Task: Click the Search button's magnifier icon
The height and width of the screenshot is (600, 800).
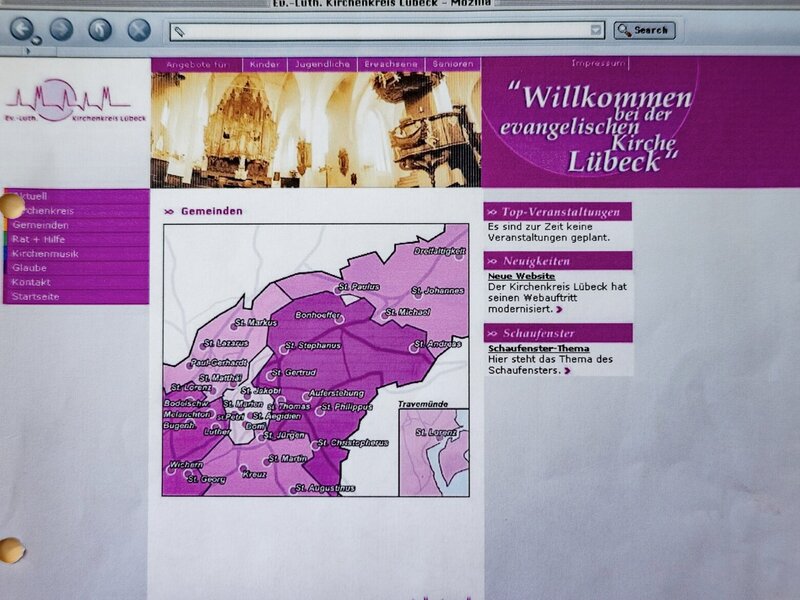Action: (x=624, y=30)
